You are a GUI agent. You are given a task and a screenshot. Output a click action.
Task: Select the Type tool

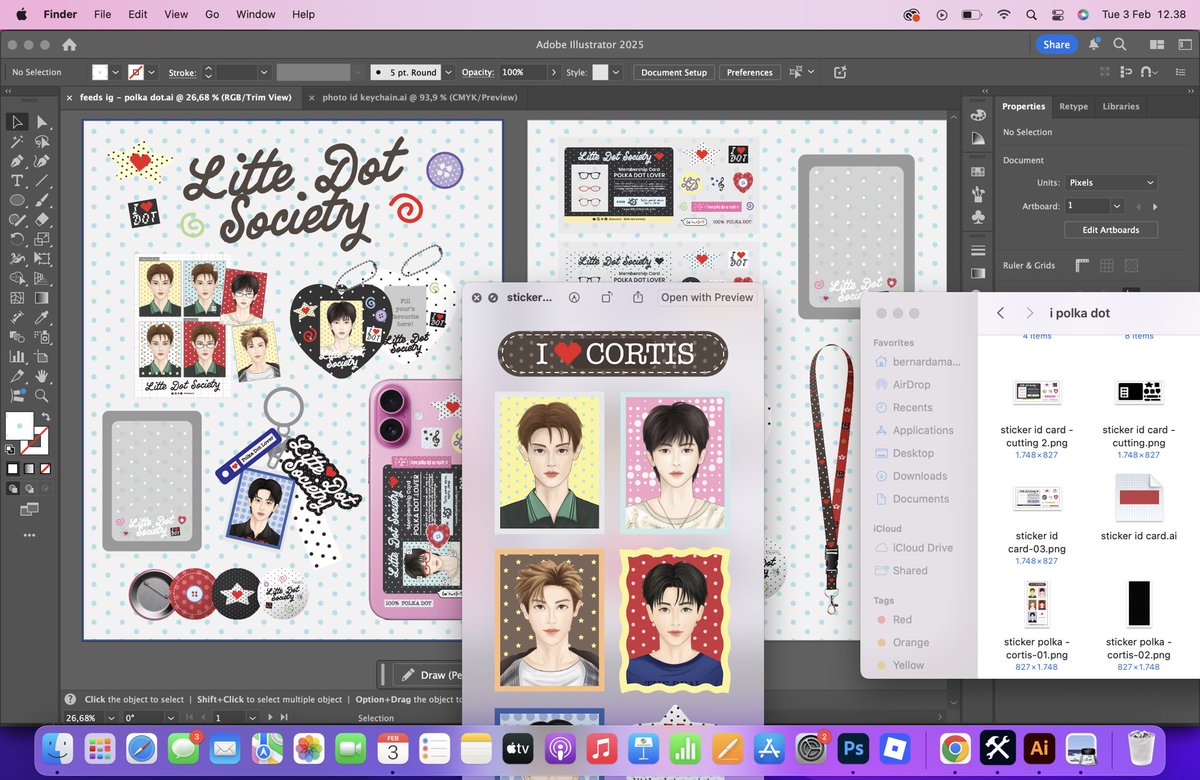click(x=17, y=181)
